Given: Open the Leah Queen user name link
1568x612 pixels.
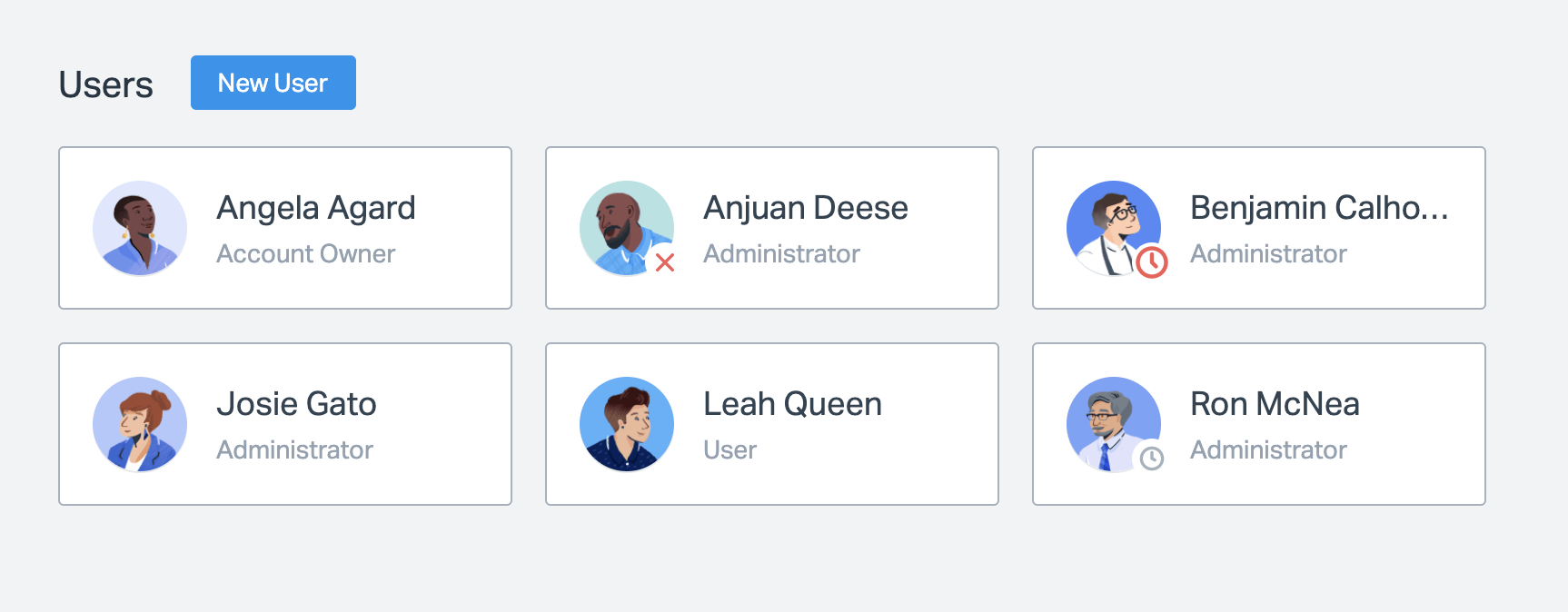Looking at the screenshot, I should click(x=792, y=404).
